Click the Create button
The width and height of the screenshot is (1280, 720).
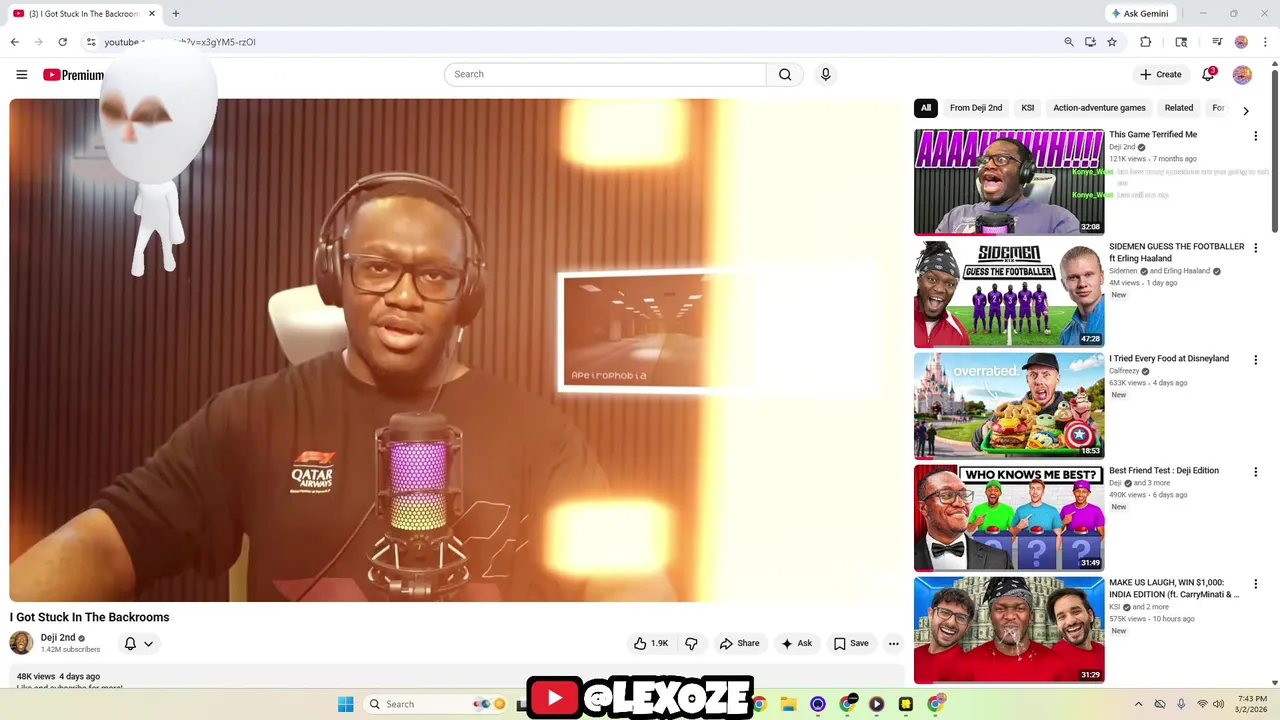(x=1160, y=74)
